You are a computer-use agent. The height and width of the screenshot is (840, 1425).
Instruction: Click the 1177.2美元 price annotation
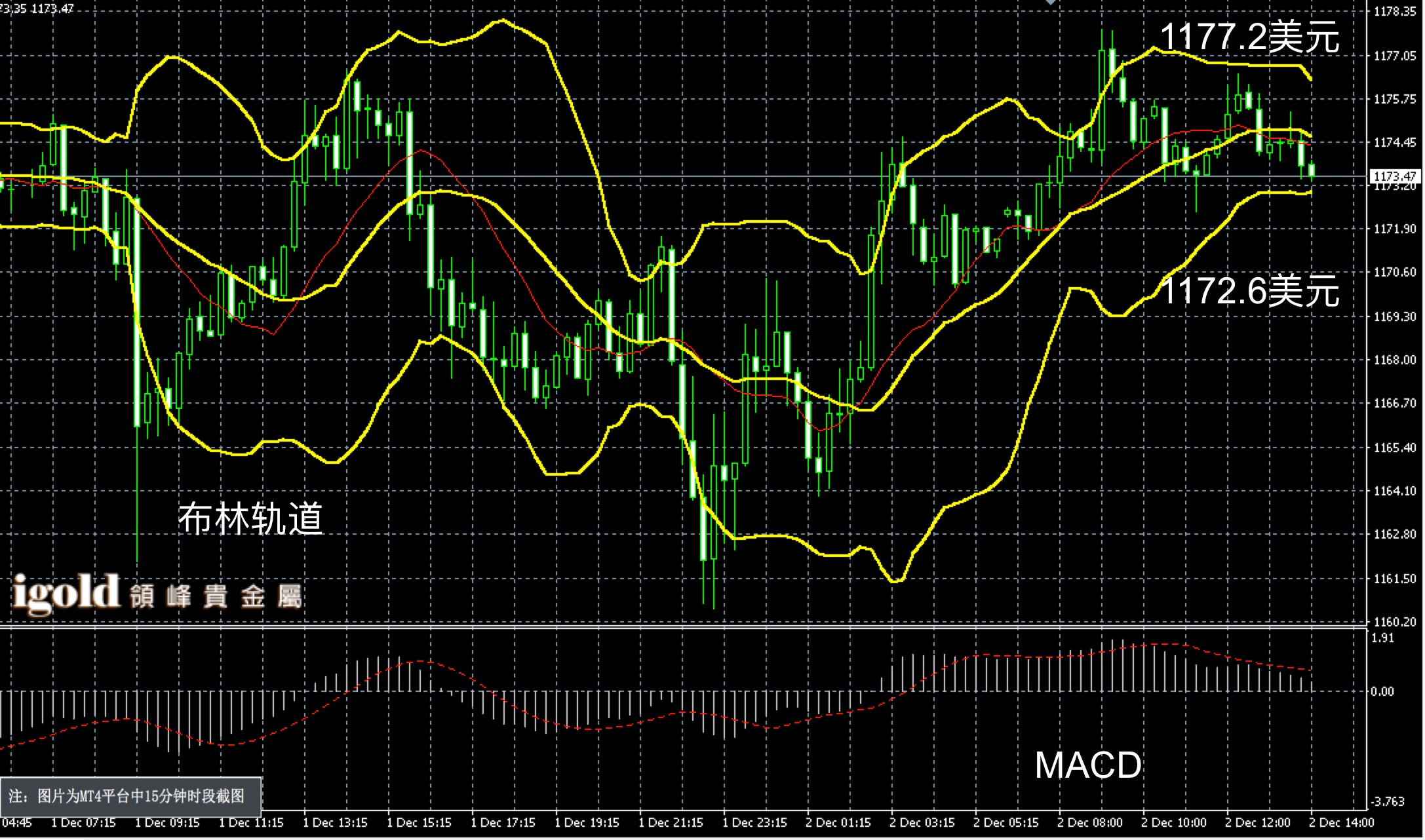click(1249, 37)
